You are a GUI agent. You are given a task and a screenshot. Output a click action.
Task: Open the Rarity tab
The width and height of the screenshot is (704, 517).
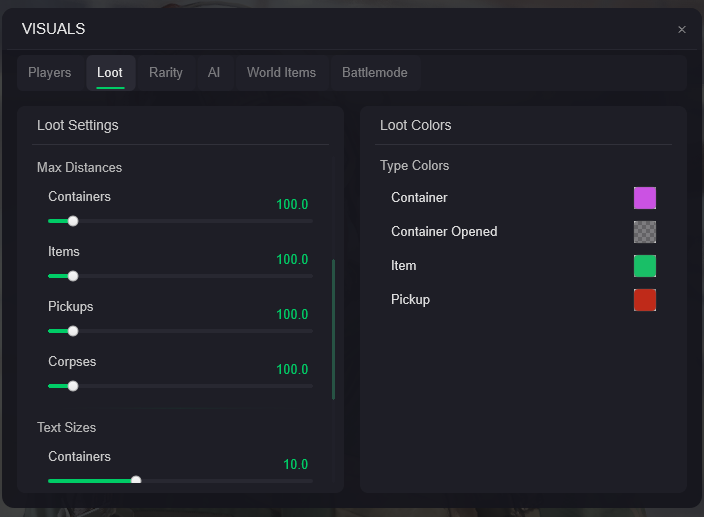pyautogui.click(x=166, y=73)
